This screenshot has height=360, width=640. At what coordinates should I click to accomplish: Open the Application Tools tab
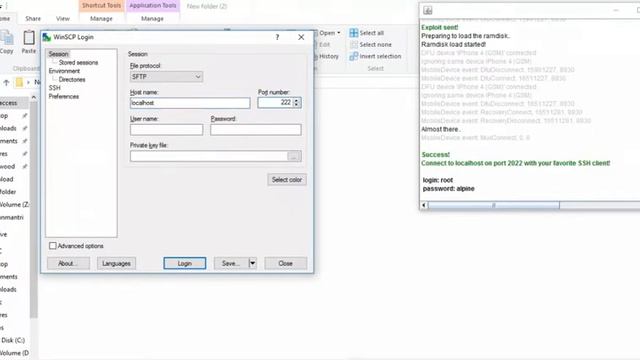(x=153, y=6)
